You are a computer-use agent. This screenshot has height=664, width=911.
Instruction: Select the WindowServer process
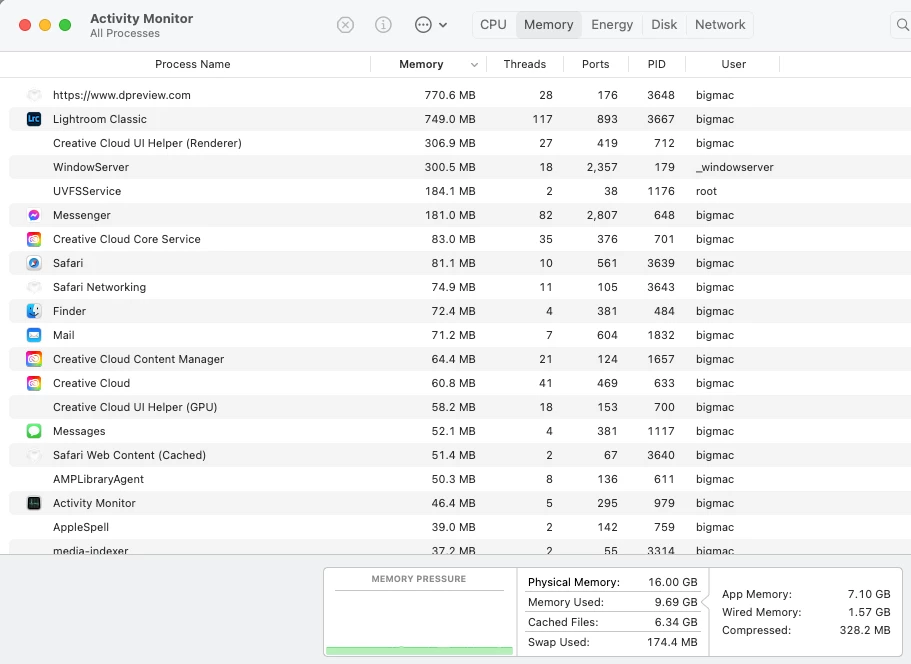coord(91,167)
